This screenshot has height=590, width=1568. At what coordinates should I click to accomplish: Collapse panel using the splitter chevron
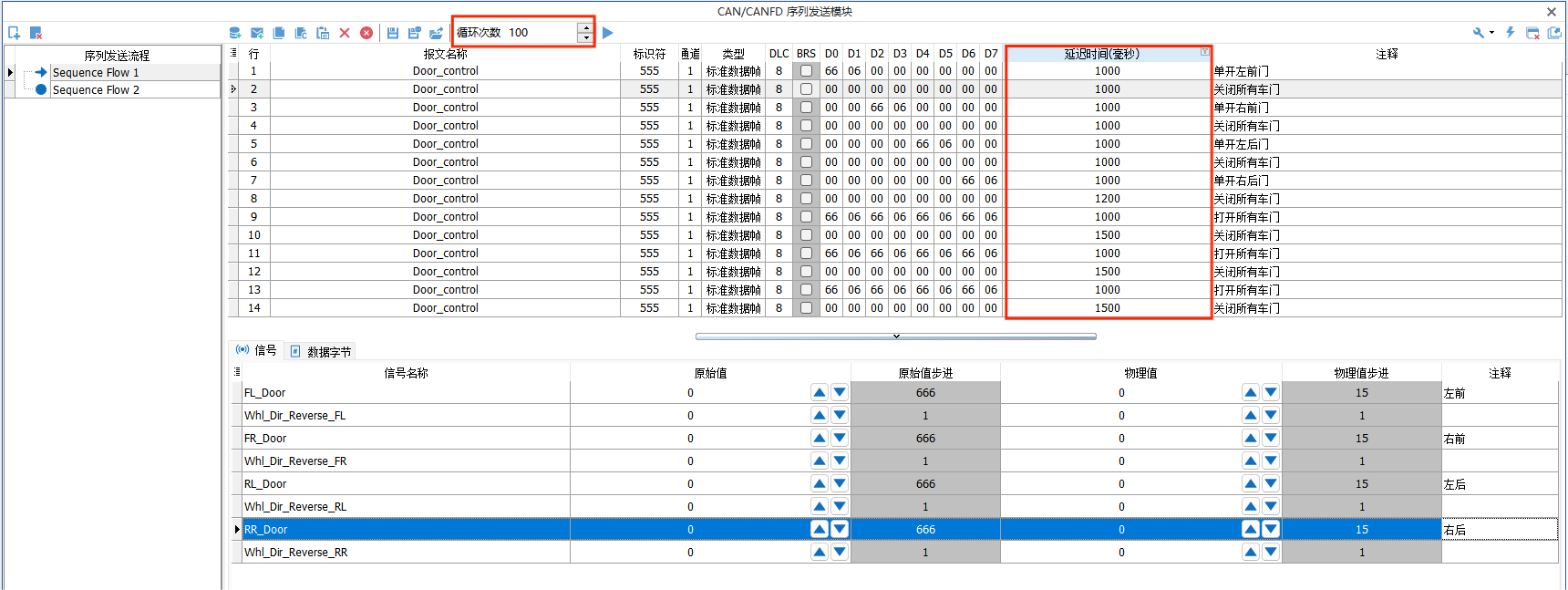(896, 336)
